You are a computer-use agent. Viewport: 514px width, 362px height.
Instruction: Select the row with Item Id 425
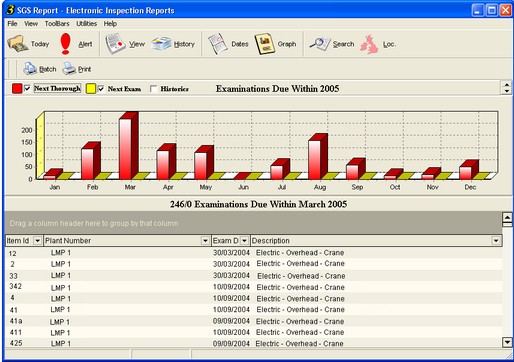point(254,343)
